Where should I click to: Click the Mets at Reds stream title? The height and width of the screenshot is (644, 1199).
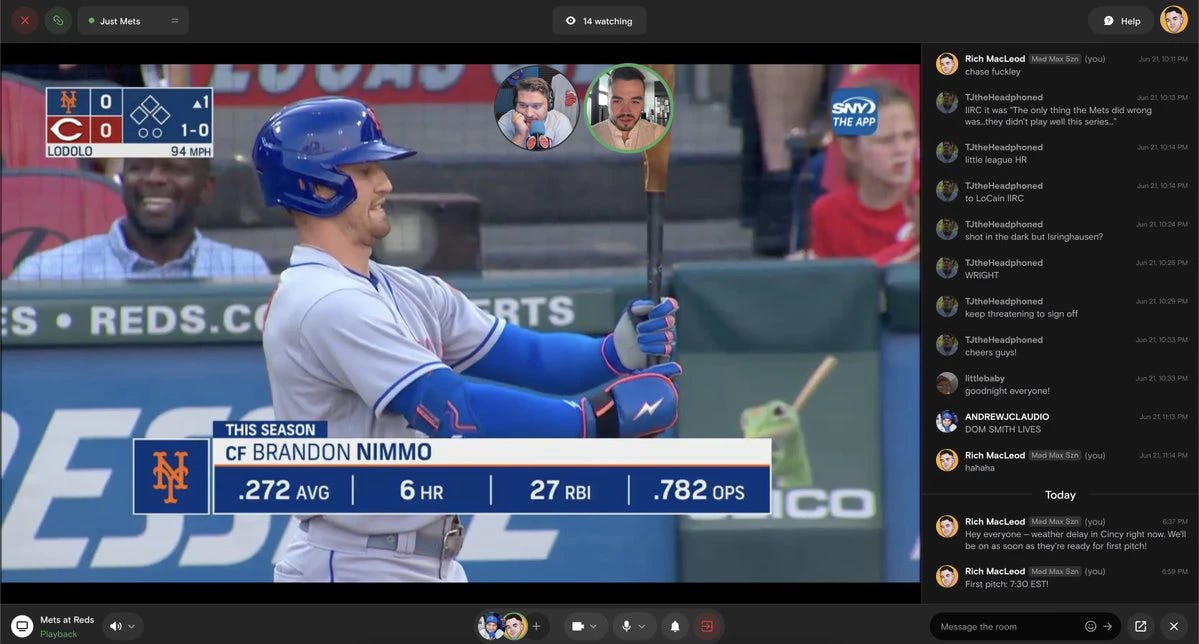67,620
